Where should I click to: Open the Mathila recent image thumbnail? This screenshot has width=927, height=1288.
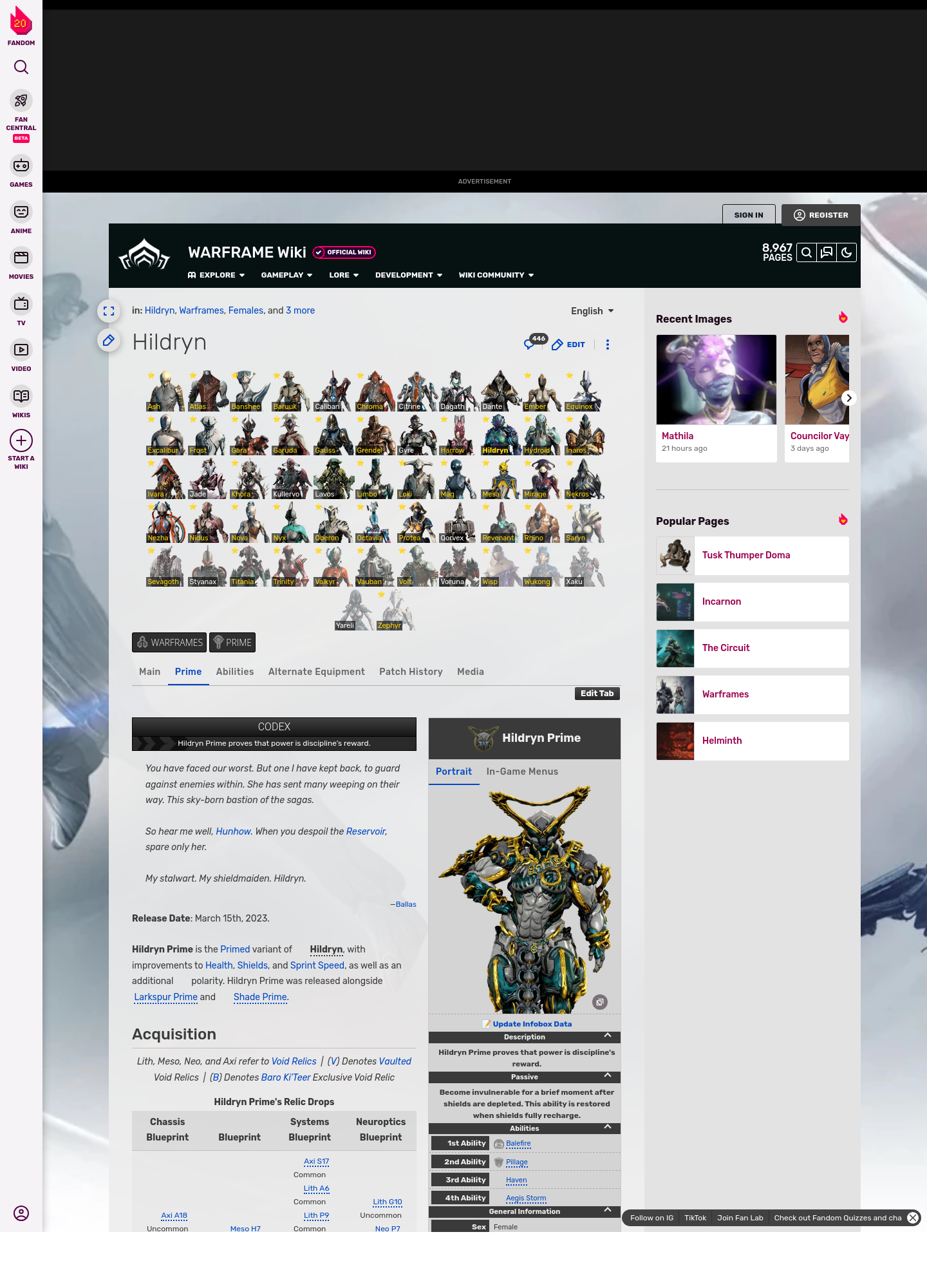[x=716, y=380]
